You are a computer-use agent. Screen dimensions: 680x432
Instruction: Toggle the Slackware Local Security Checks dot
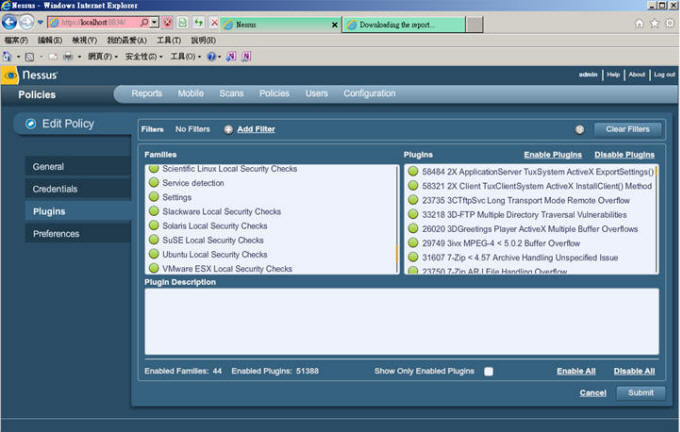(154, 211)
